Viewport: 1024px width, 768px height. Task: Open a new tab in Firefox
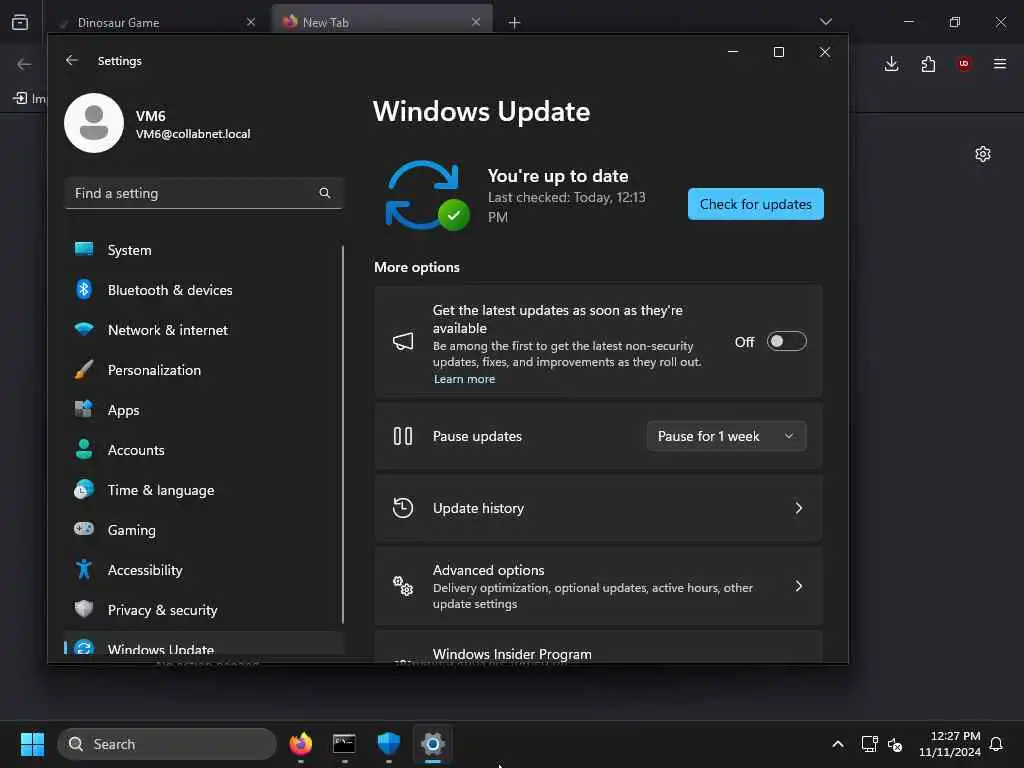515,23
